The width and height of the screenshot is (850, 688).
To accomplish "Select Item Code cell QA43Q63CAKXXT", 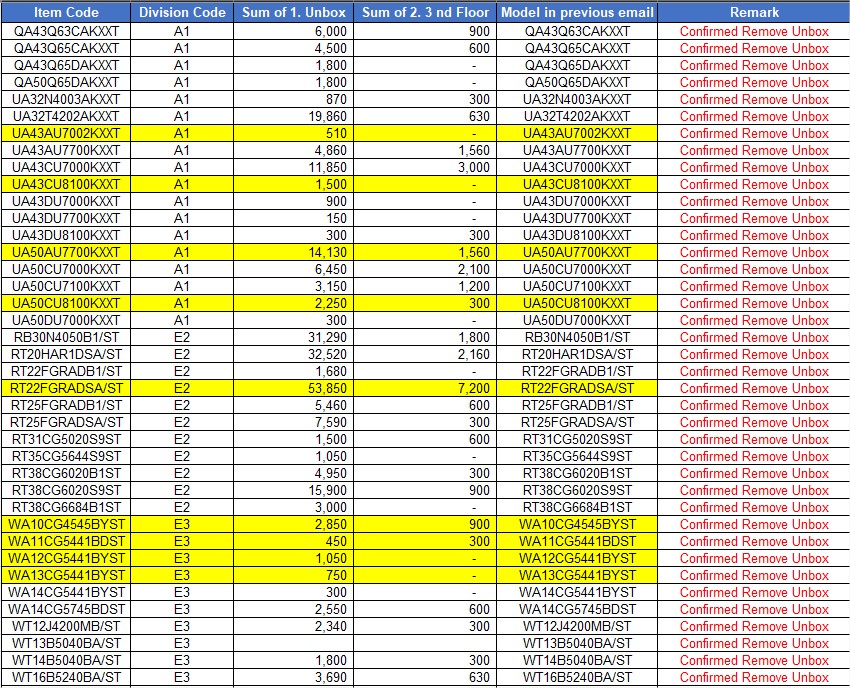I will (x=66, y=31).
